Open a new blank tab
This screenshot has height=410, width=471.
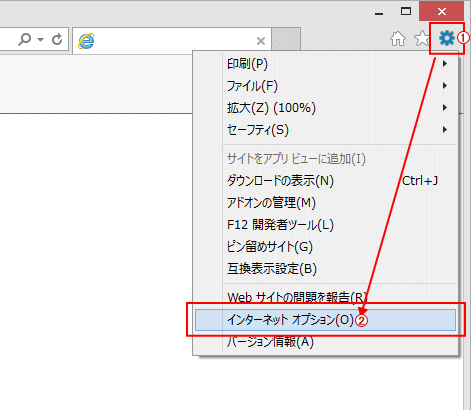coord(286,39)
